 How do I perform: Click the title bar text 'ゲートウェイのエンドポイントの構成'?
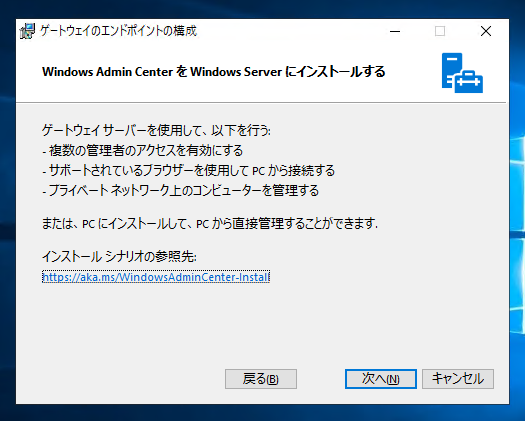(118, 31)
